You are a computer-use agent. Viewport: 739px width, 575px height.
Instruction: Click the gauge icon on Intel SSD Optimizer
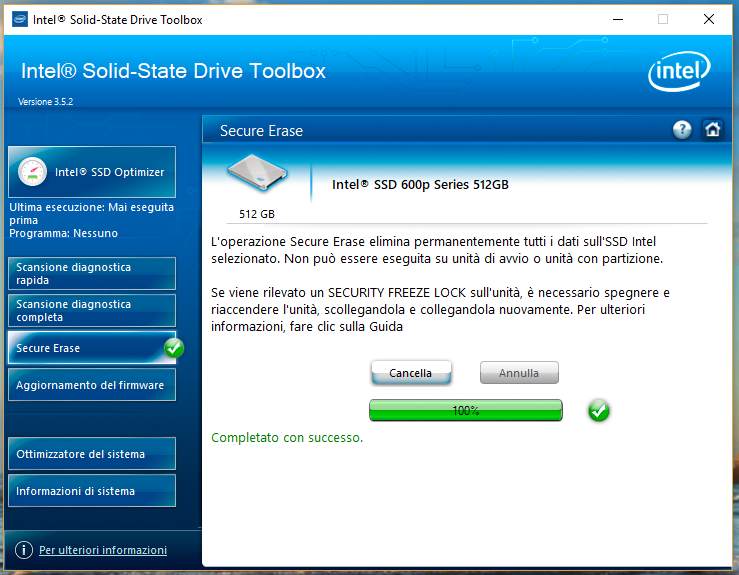point(32,172)
